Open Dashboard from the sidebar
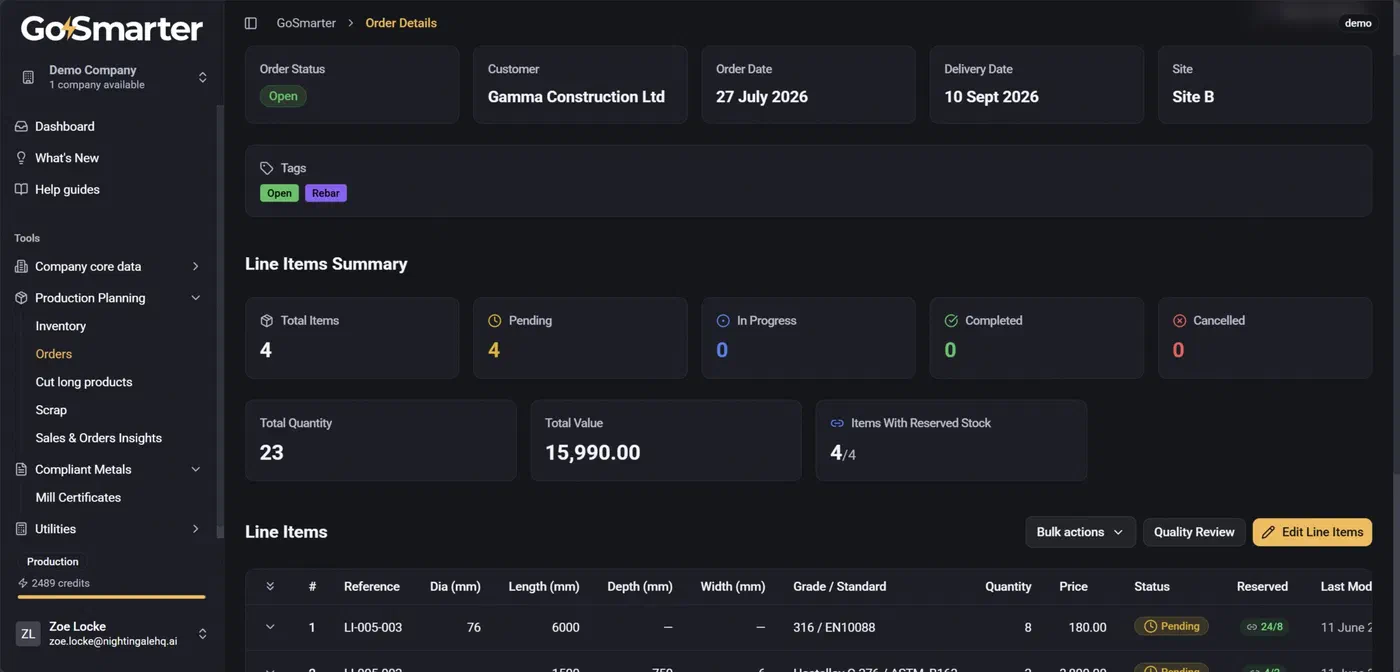 [x=65, y=127]
